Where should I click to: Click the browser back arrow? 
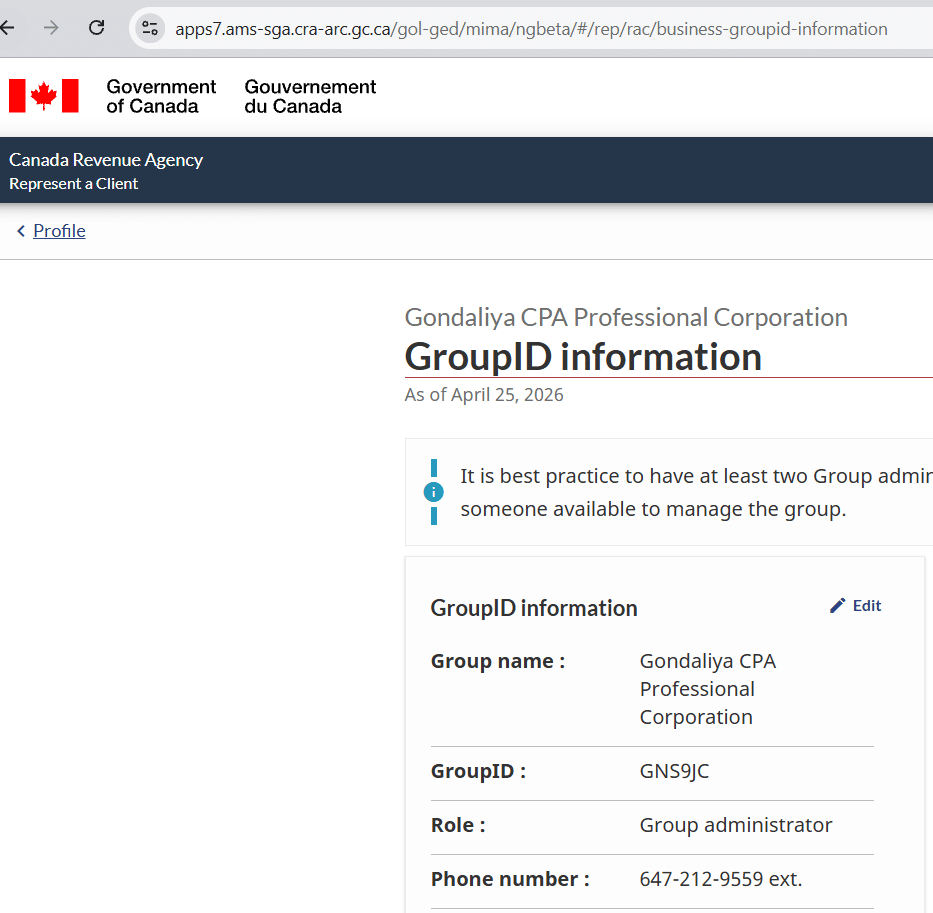coord(7,27)
